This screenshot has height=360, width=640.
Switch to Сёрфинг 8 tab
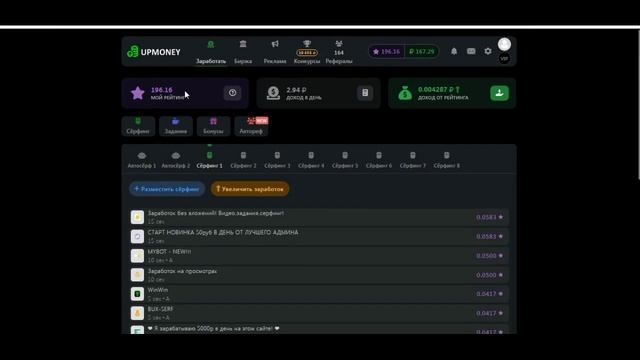pos(447,160)
